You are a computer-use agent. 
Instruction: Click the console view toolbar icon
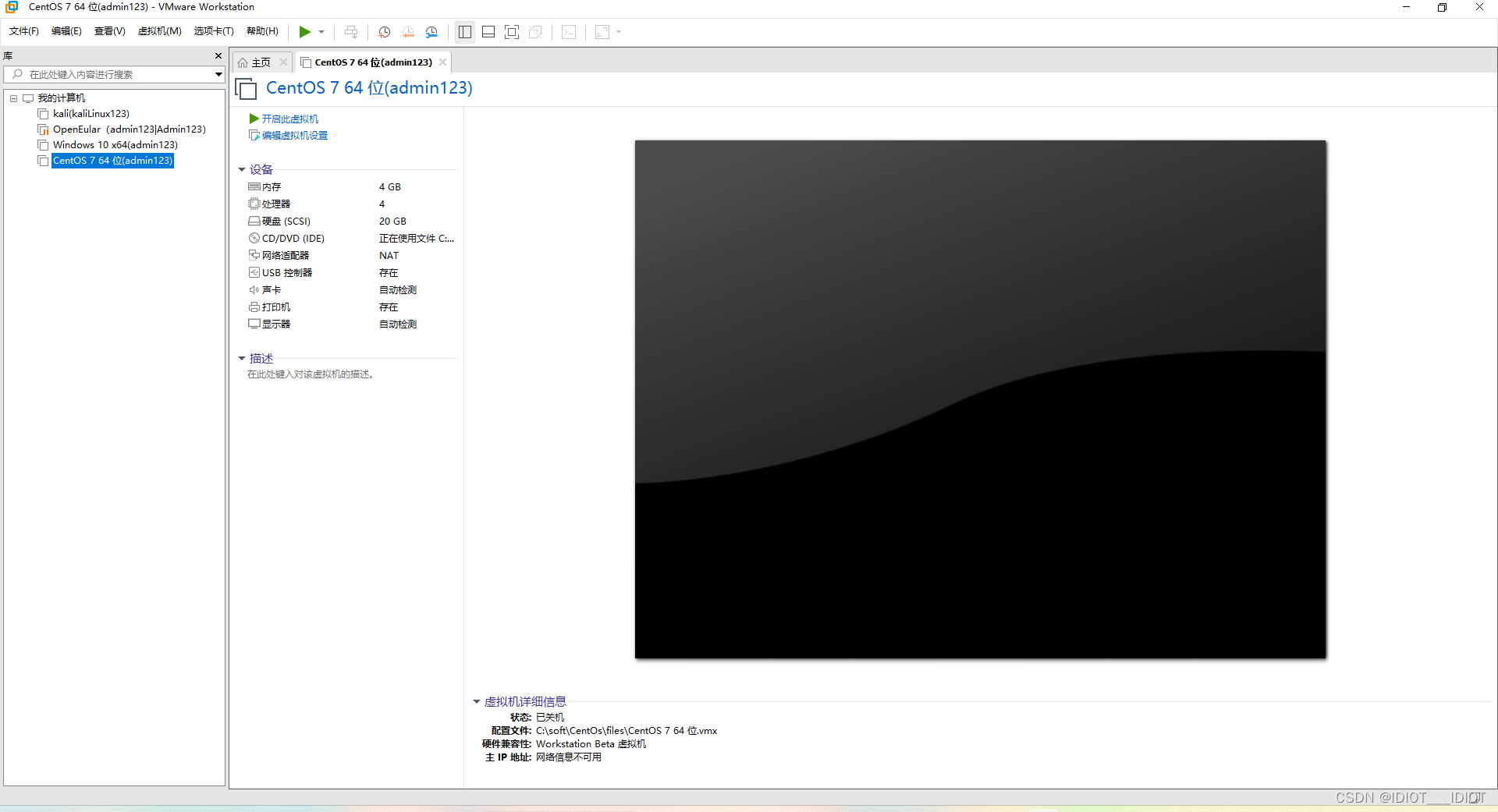tap(570, 32)
